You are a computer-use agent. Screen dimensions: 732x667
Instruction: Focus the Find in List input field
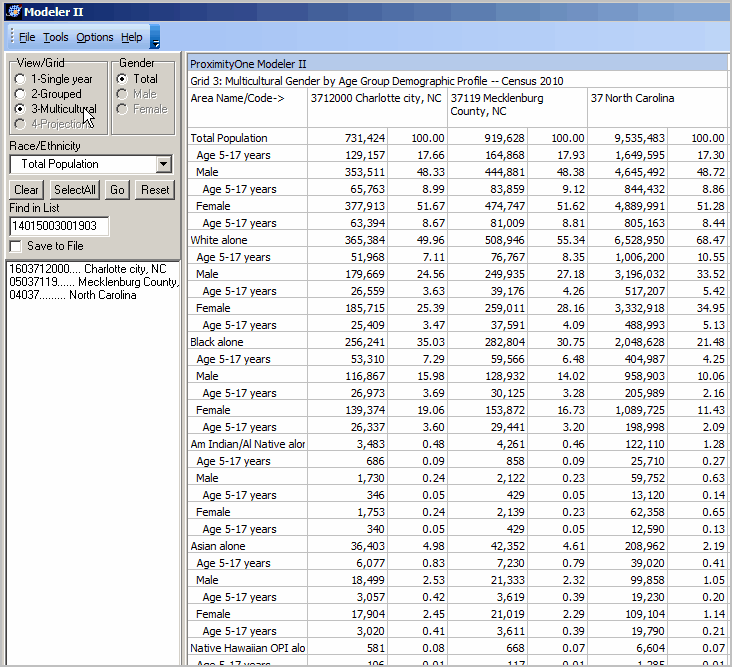click(59, 226)
